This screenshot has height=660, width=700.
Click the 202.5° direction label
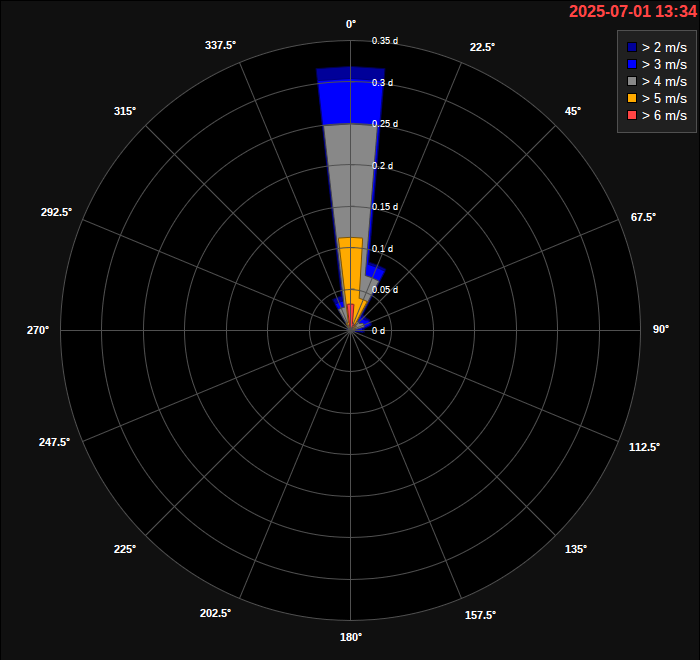(x=215, y=613)
